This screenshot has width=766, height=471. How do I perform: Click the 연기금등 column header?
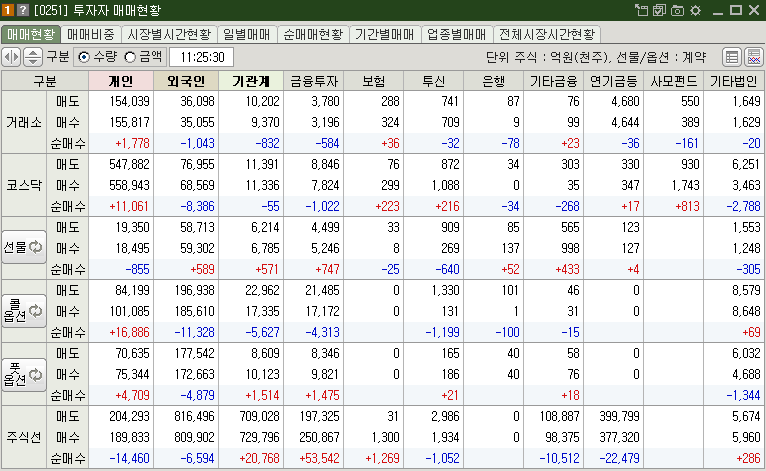(614, 81)
